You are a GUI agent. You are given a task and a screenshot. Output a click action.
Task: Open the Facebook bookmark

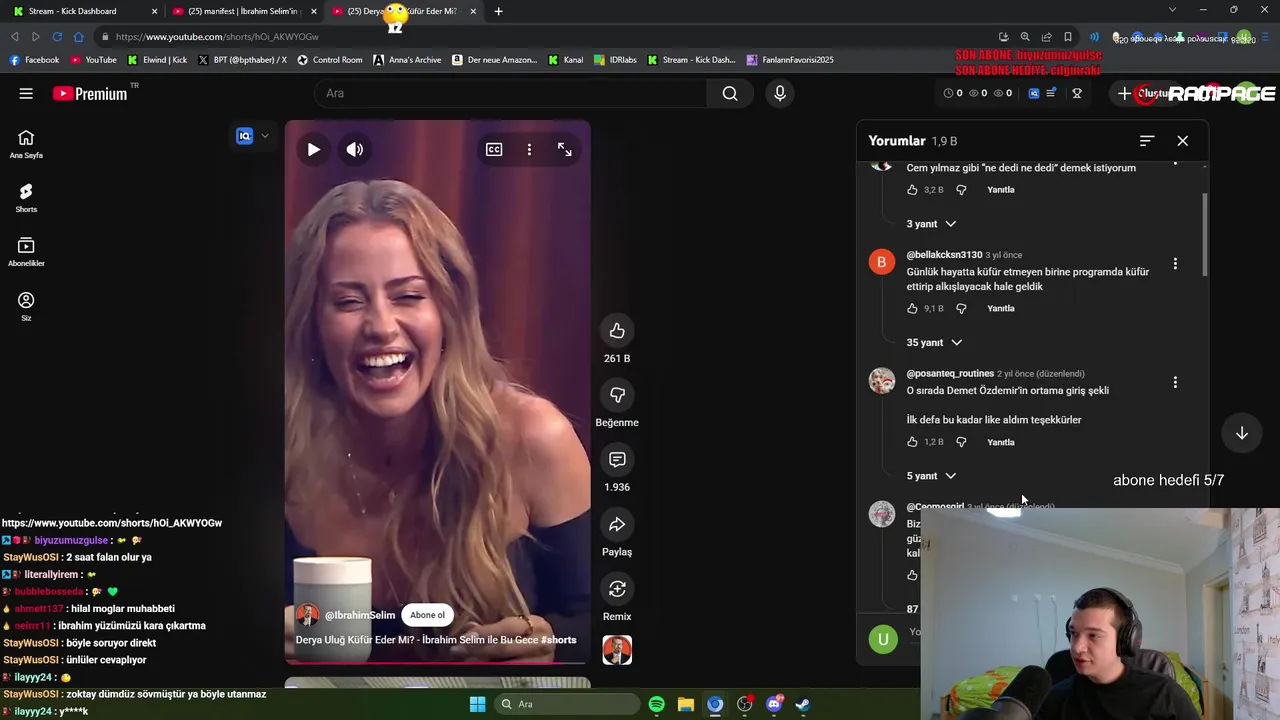[34, 60]
